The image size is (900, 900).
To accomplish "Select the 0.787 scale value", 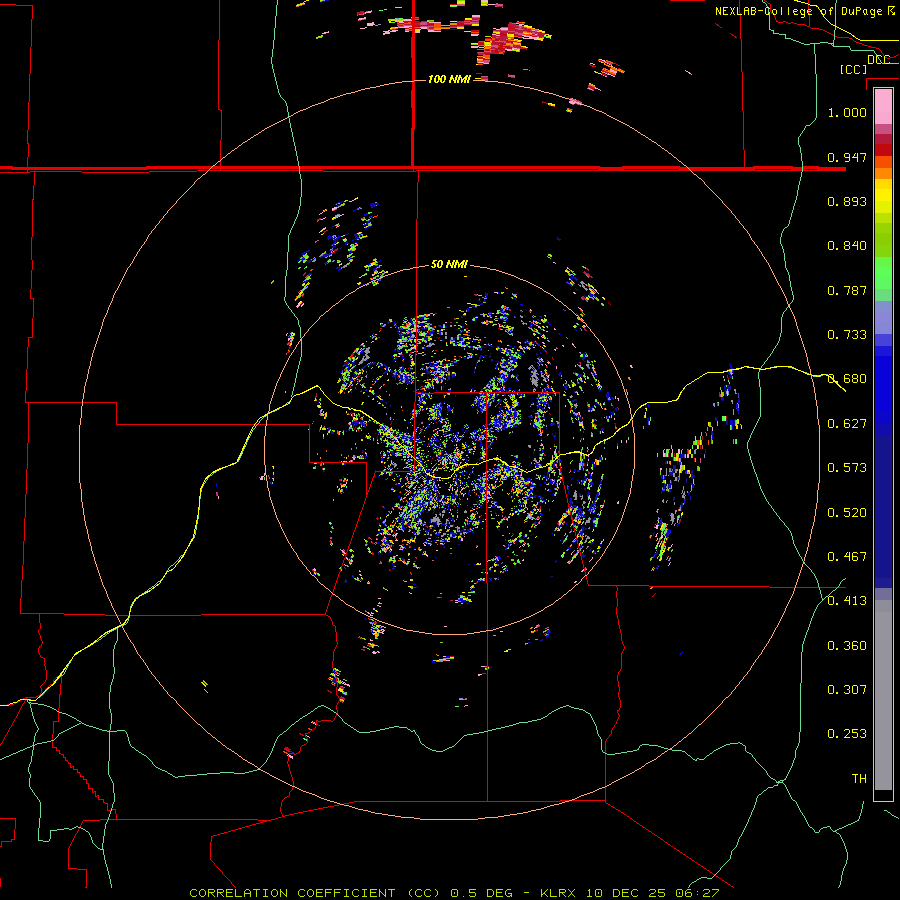I will tap(847, 290).
